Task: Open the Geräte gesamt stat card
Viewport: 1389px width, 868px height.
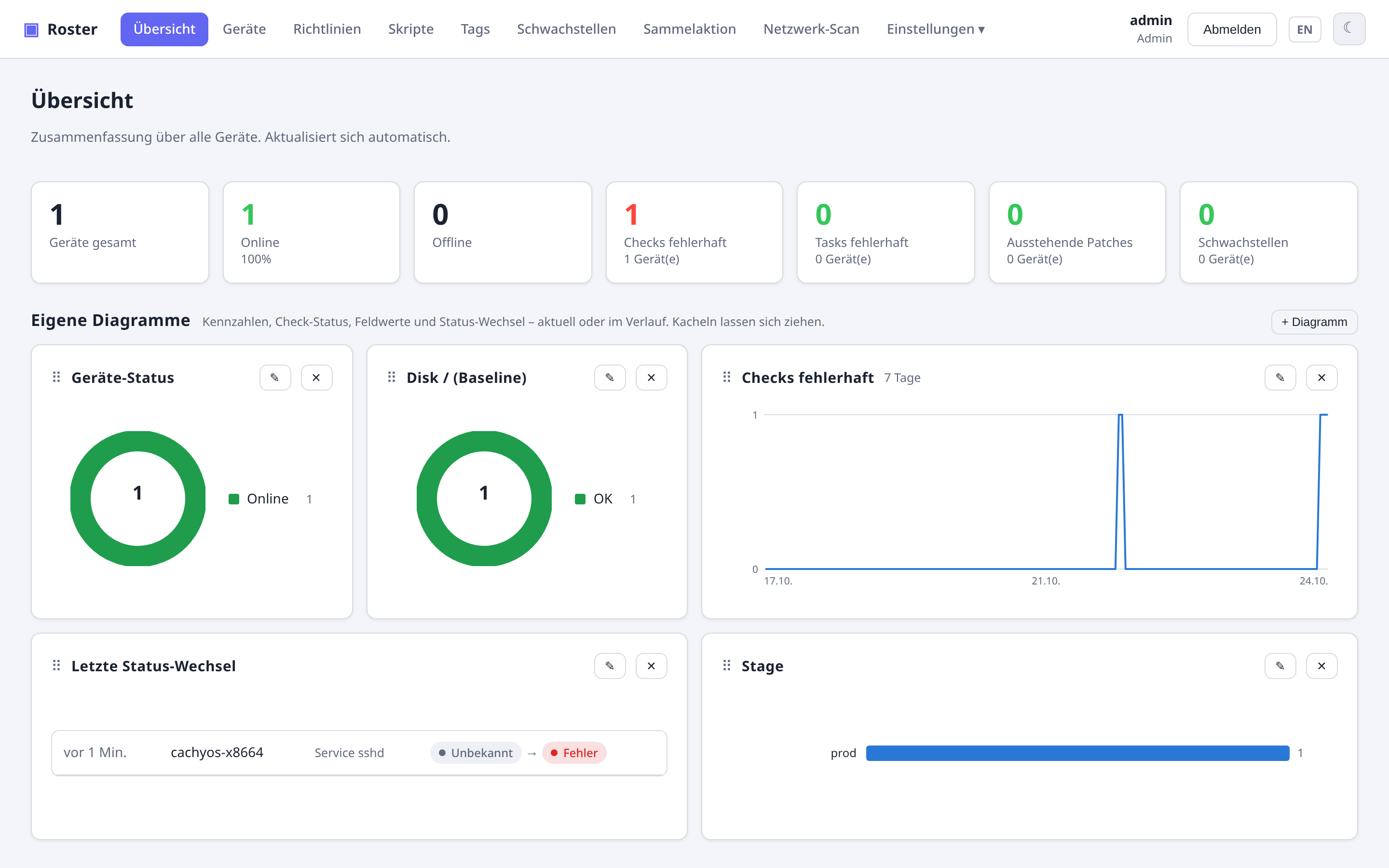Action: point(120,232)
